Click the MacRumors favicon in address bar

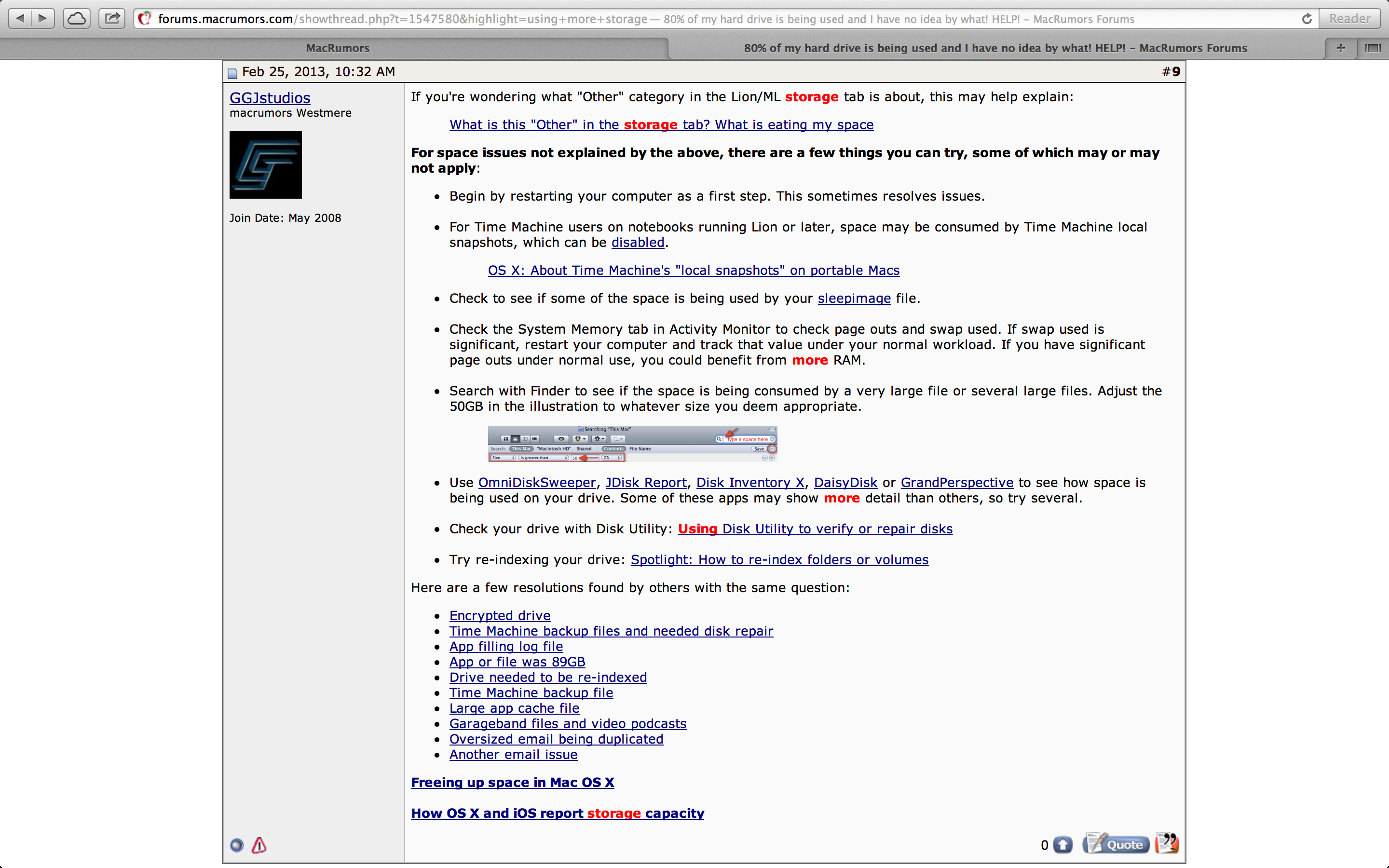[x=145, y=19]
